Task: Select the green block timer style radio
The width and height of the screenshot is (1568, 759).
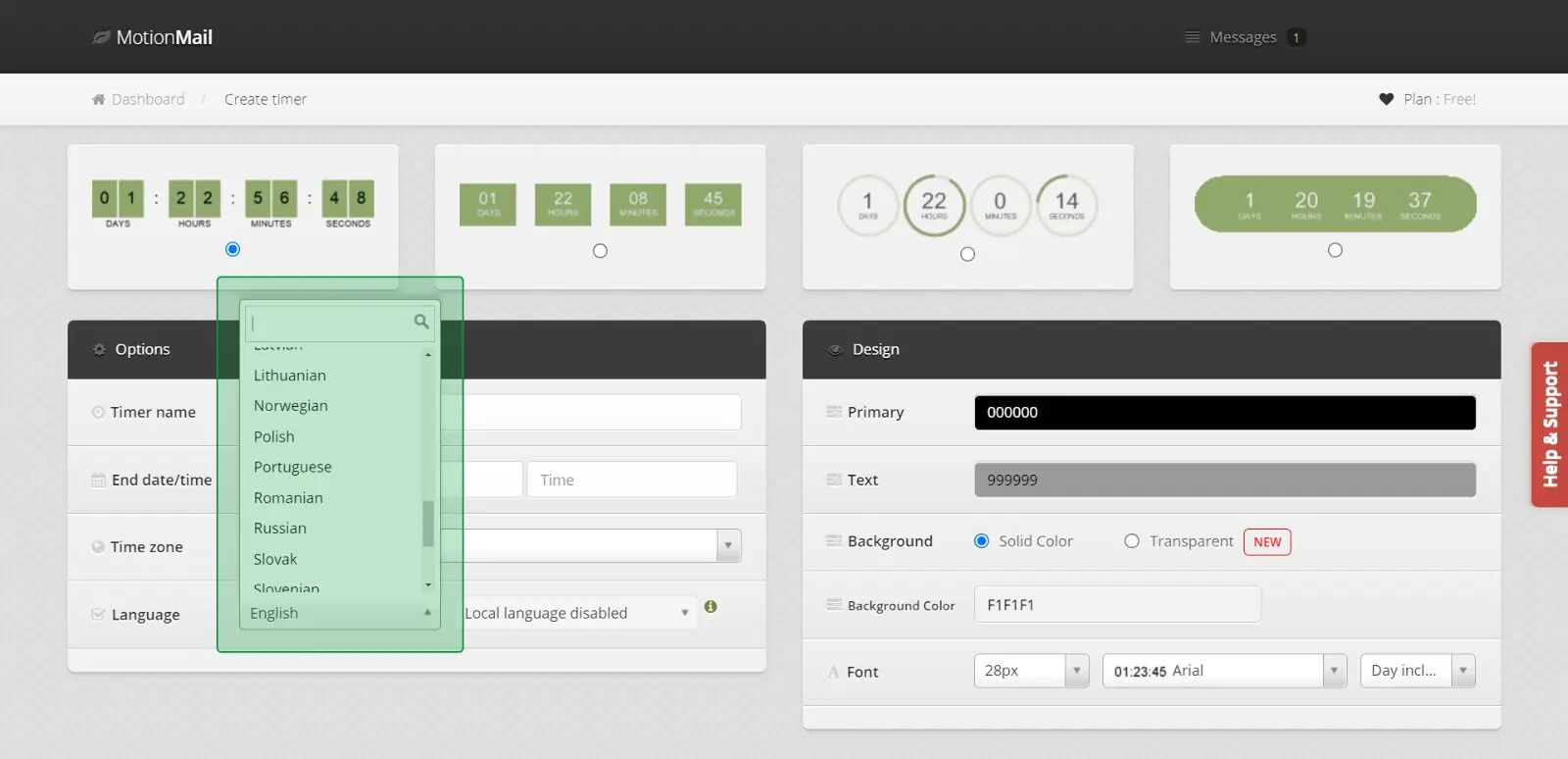Action: (x=600, y=251)
